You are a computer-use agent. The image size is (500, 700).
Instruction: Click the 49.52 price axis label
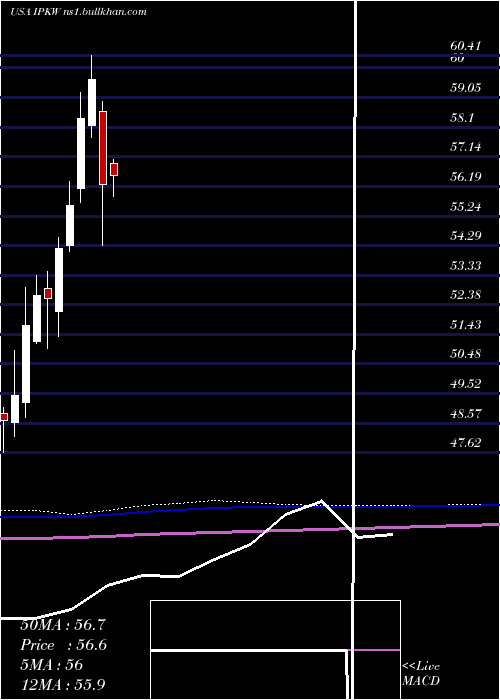point(466,384)
